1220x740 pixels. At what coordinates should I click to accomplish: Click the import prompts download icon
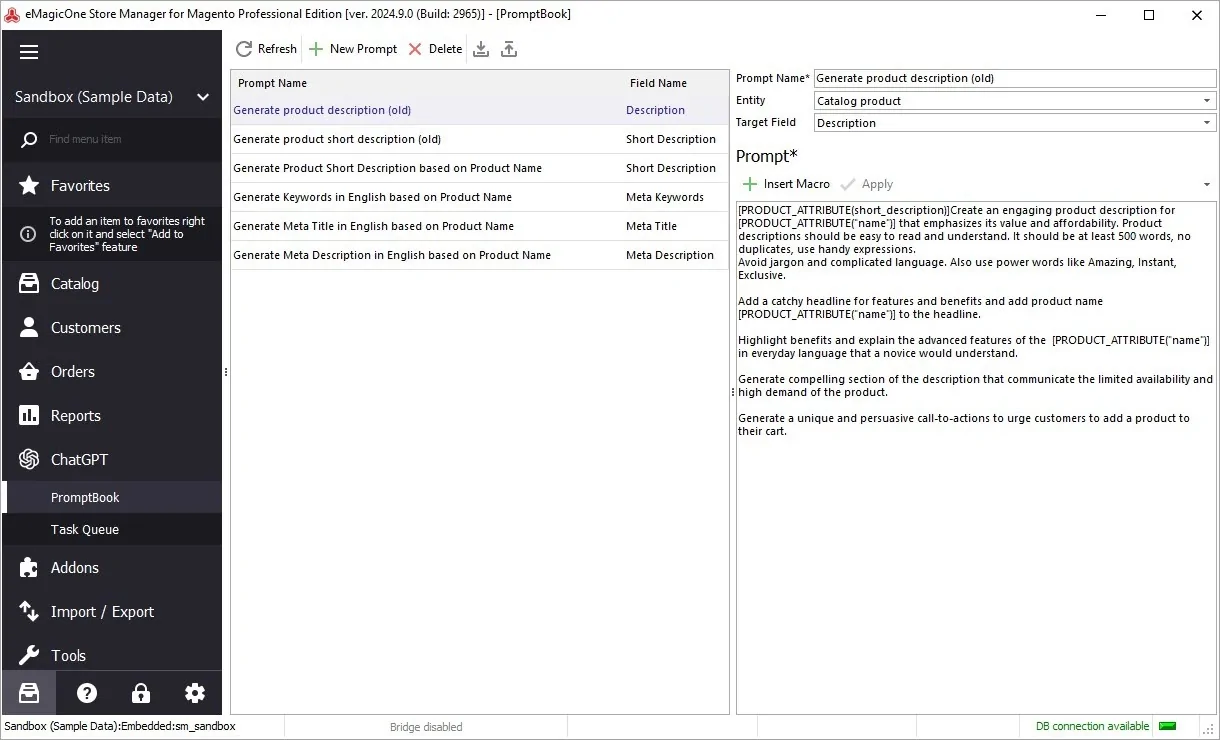point(481,49)
